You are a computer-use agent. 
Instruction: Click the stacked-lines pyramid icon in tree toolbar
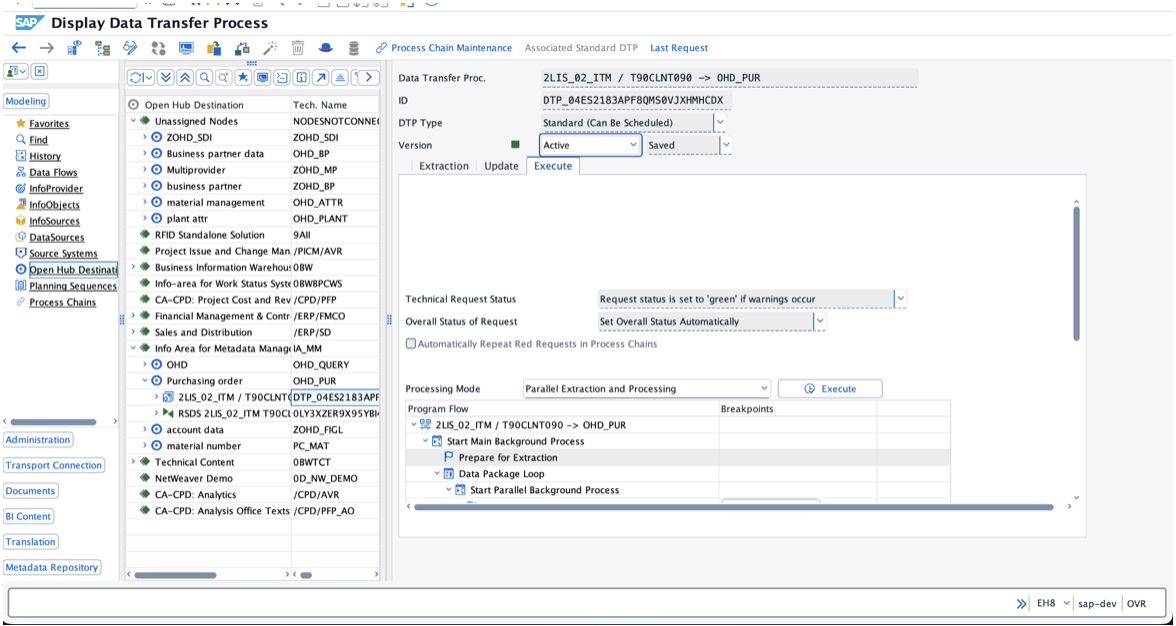pos(340,77)
